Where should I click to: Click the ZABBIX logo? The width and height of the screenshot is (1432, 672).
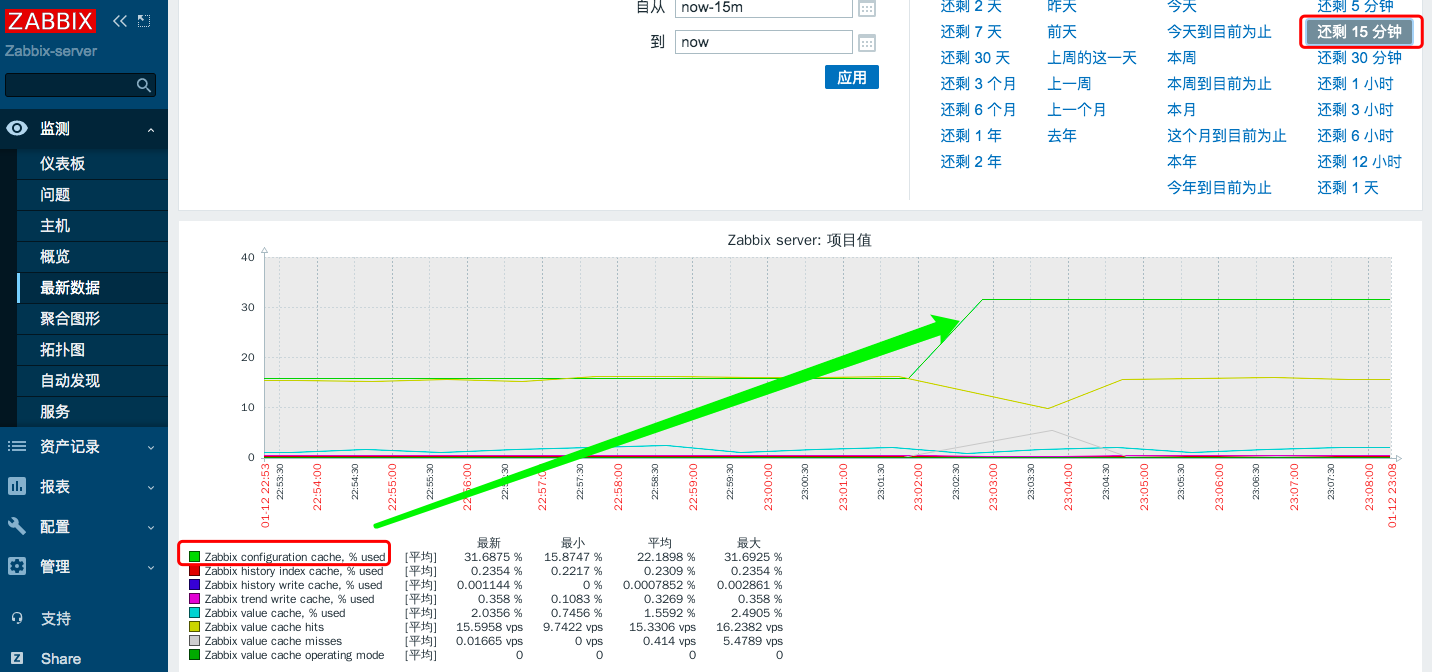(51, 21)
